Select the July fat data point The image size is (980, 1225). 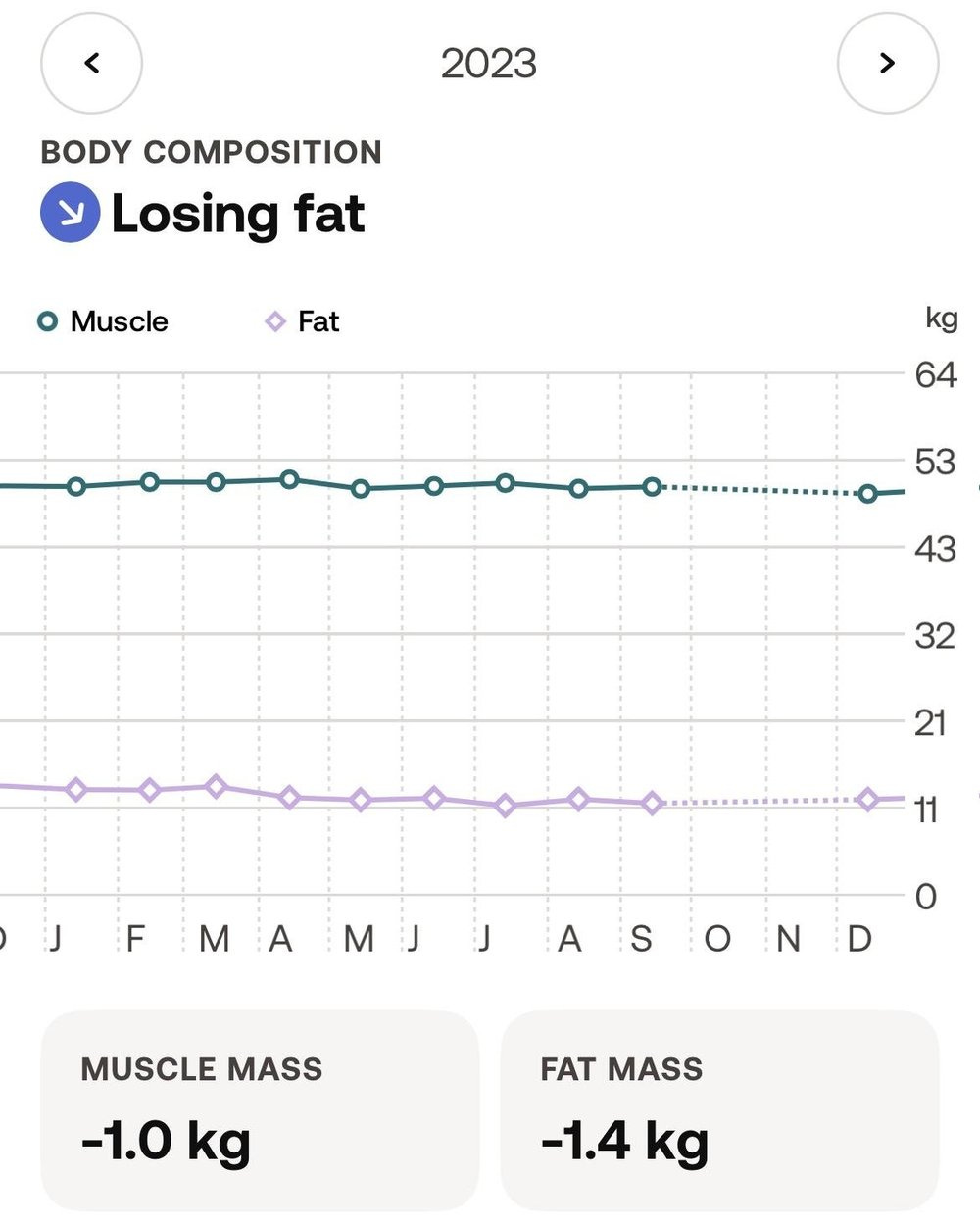(x=506, y=806)
